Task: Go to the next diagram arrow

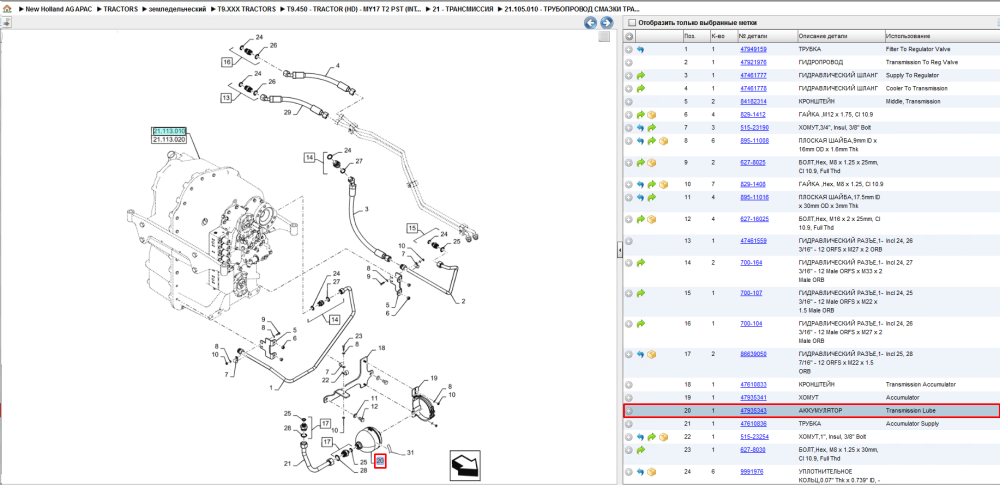Action: pyautogui.click(x=607, y=23)
